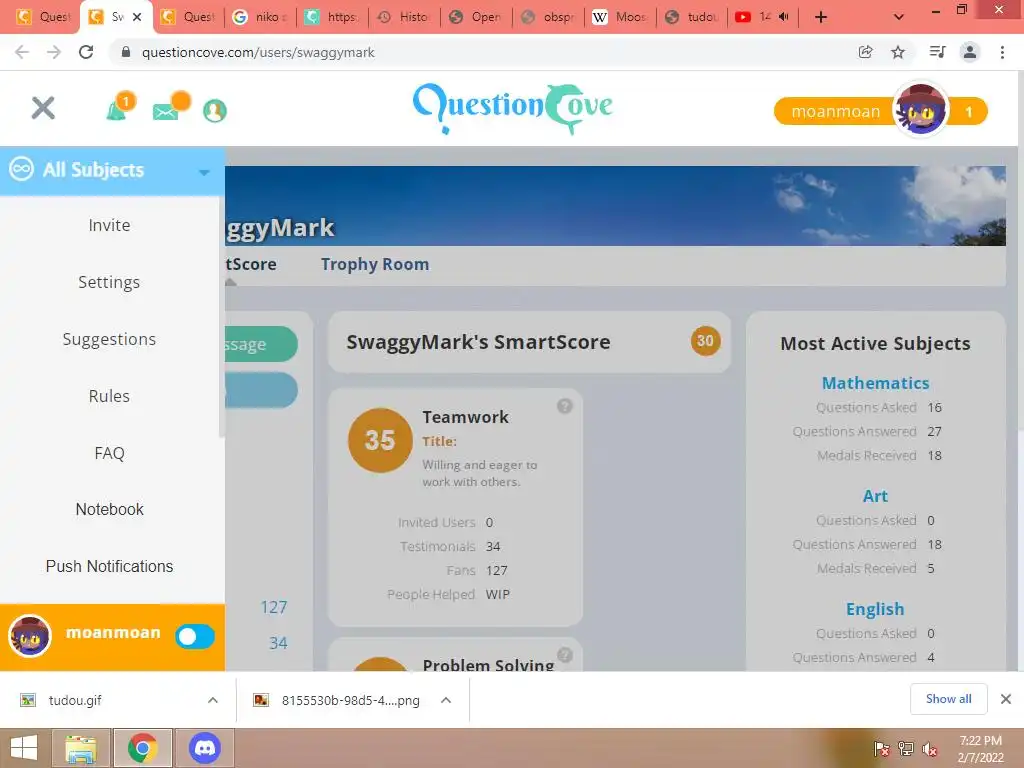
Task: Toggle the switch beside moanmoan in the sidebar
Action: pos(195,637)
